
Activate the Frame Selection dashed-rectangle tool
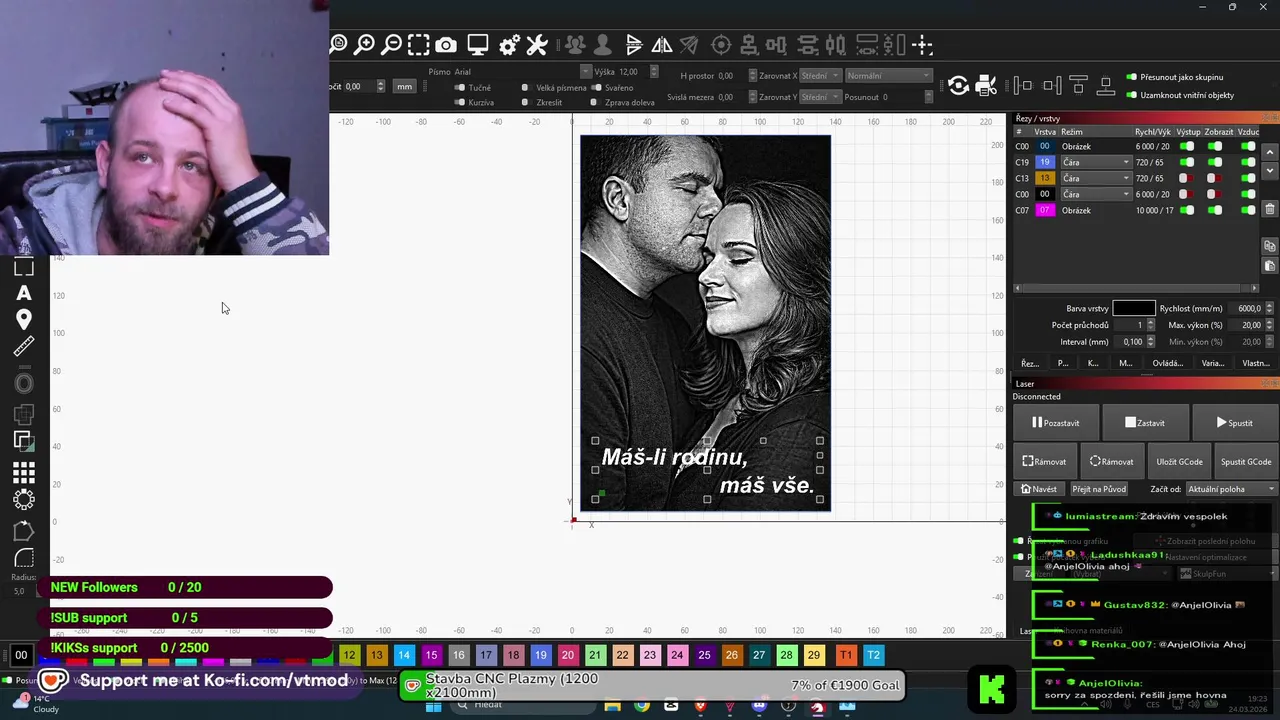click(419, 45)
